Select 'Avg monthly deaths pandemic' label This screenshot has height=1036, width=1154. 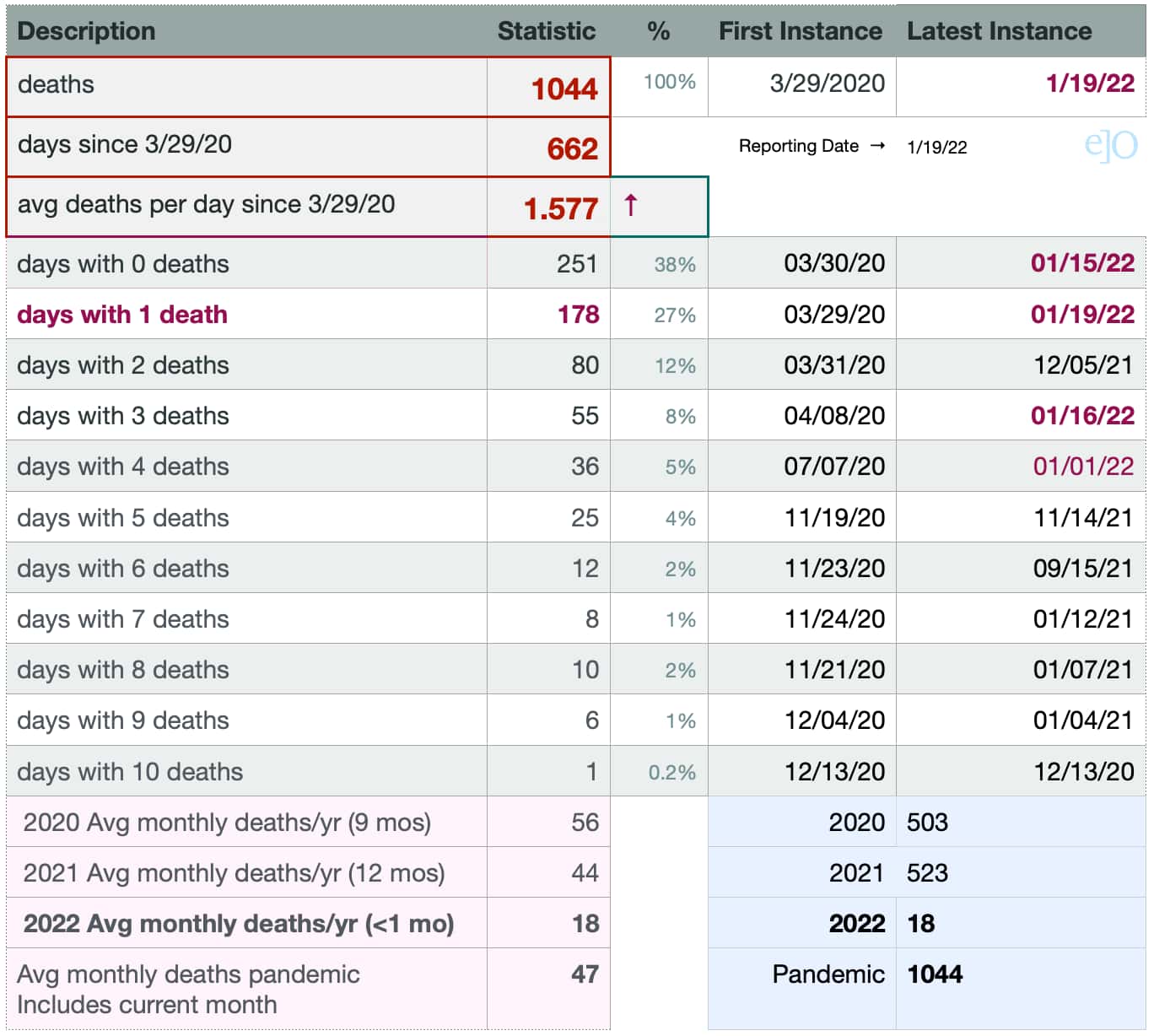pyautogui.click(x=188, y=974)
